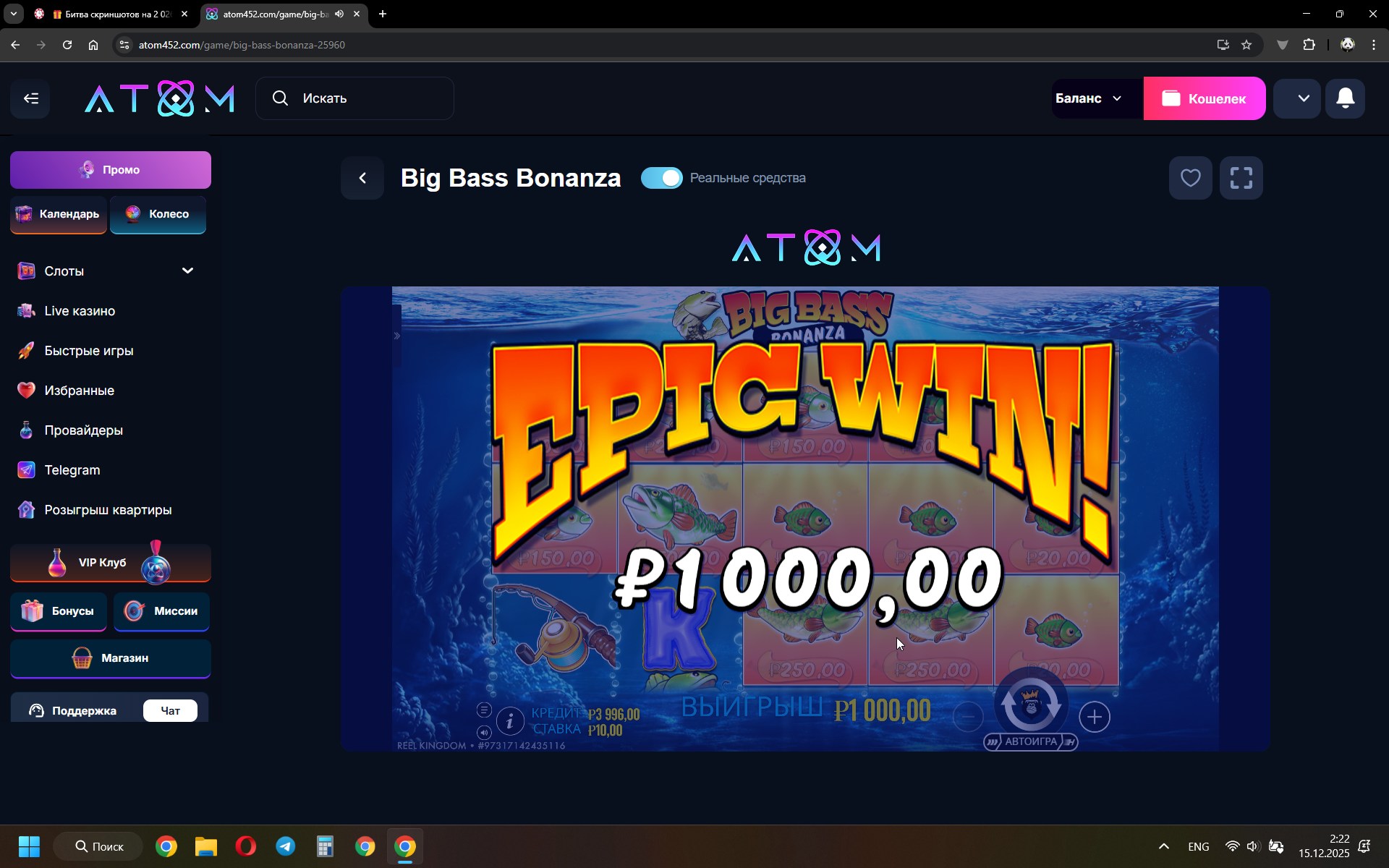Viewport: 1389px width, 868px height.
Task: Collapse the sidebar with the arrow-menu icon
Action: (x=30, y=98)
